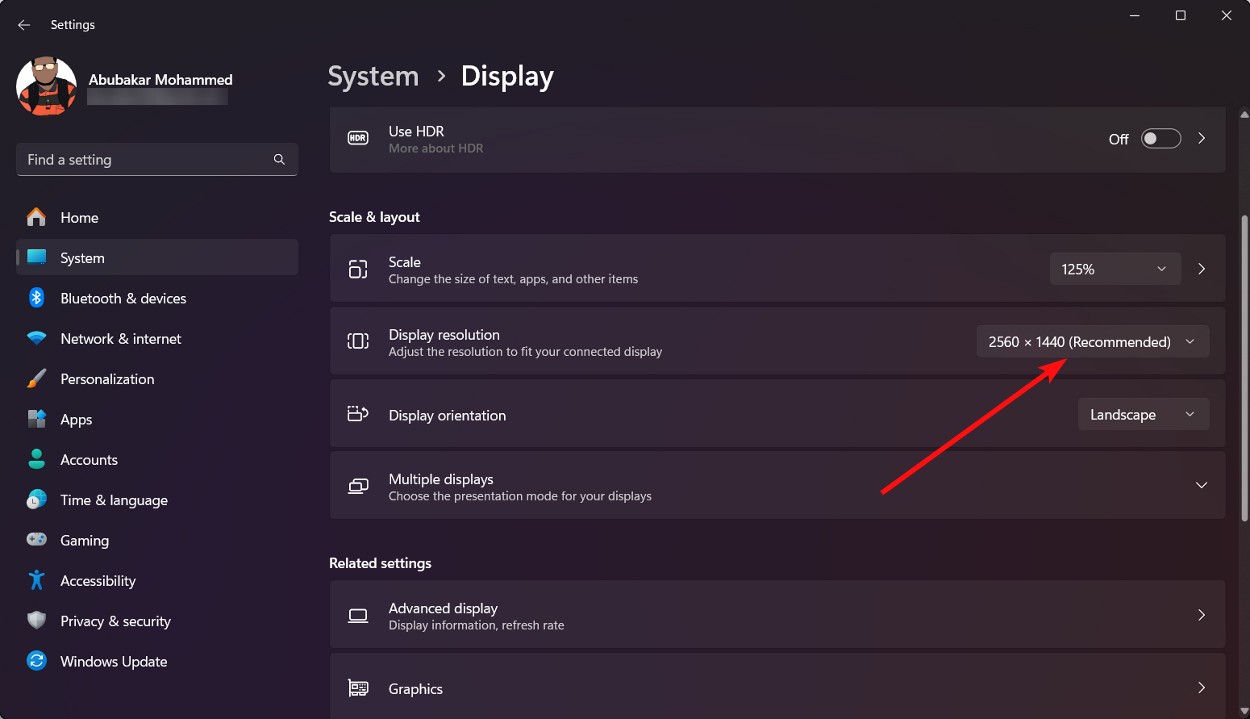Click the Display orientation icon
This screenshot has height=719, width=1250.
tap(357, 413)
